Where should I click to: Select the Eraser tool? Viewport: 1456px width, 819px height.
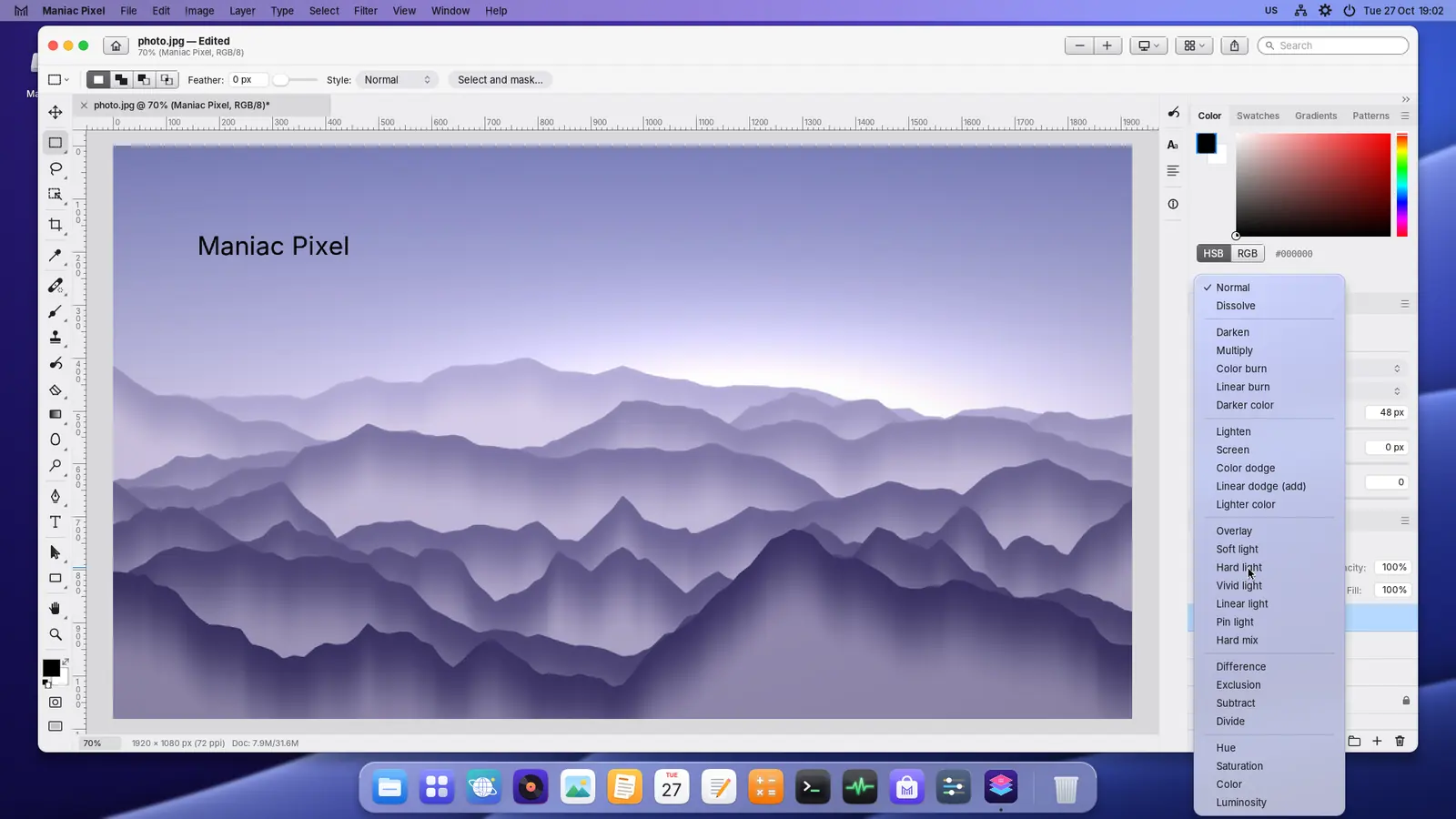tap(56, 390)
